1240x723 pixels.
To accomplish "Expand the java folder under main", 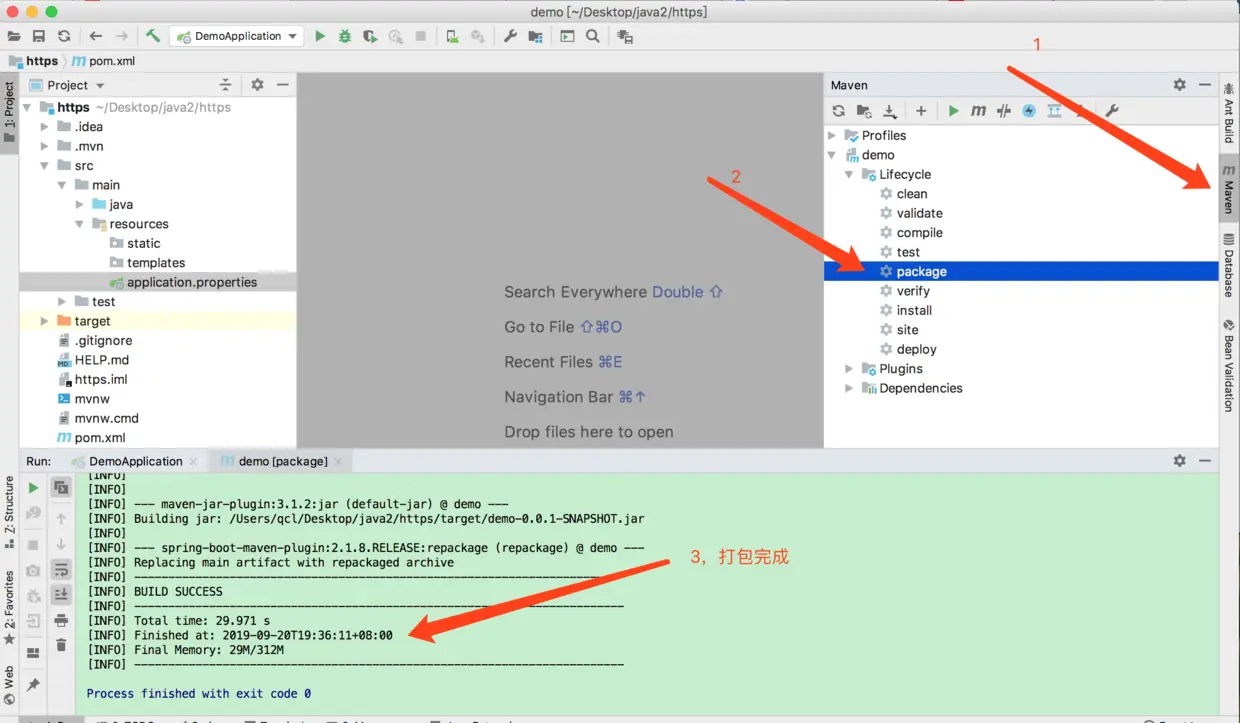I will (80, 204).
